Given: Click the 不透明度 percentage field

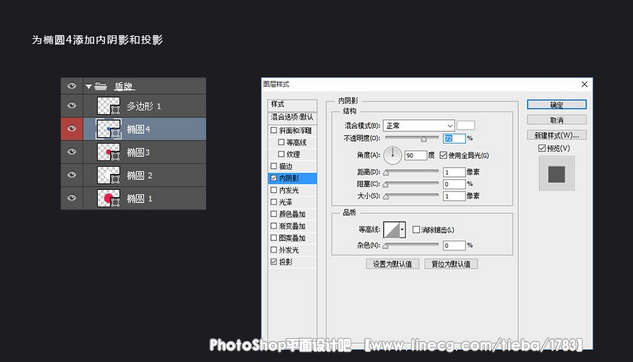Looking at the screenshot, I should (454, 138).
